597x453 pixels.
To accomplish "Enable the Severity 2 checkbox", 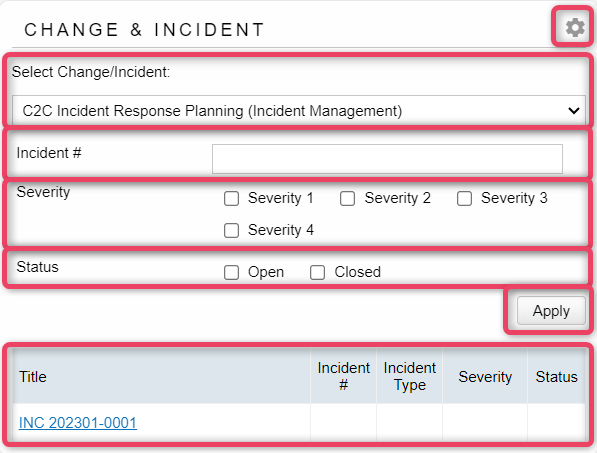I will tap(348, 198).
